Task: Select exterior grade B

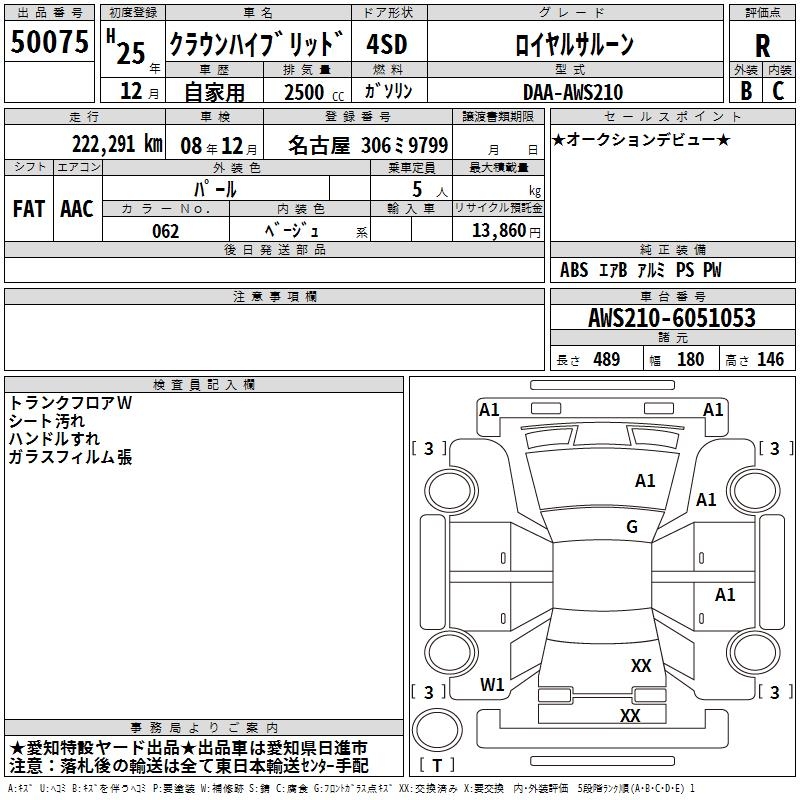Action: [x=746, y=91]
